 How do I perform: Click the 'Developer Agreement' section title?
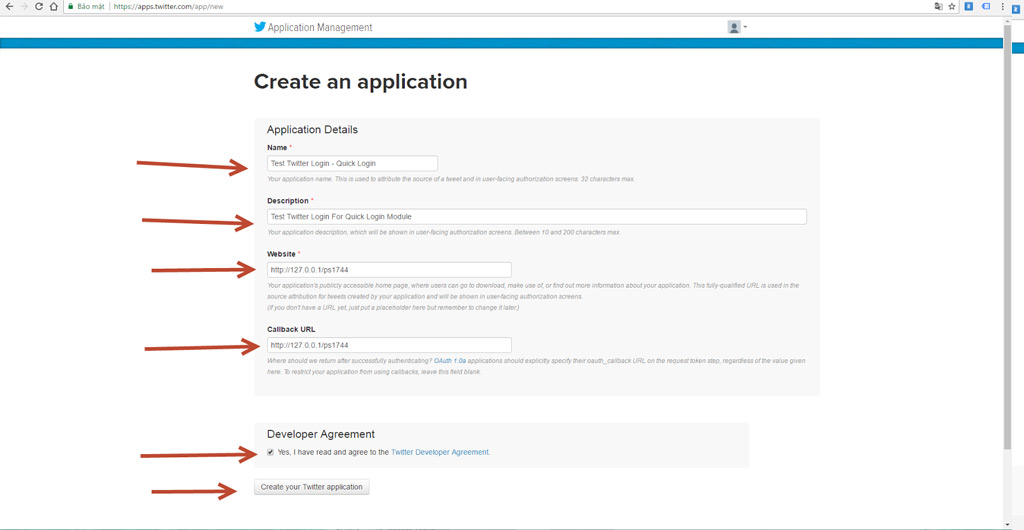point(321,434)
